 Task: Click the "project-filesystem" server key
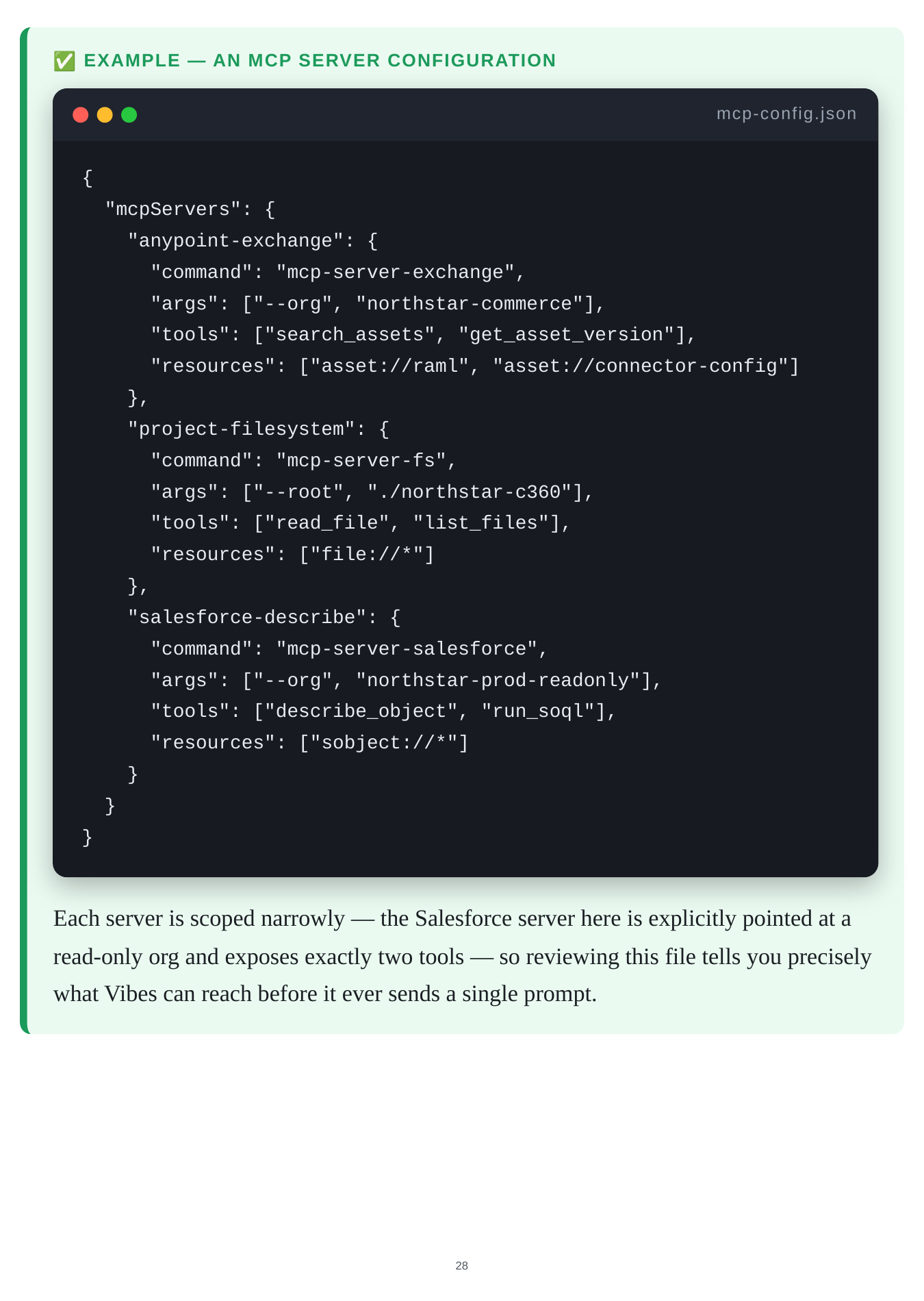point(242,429)
